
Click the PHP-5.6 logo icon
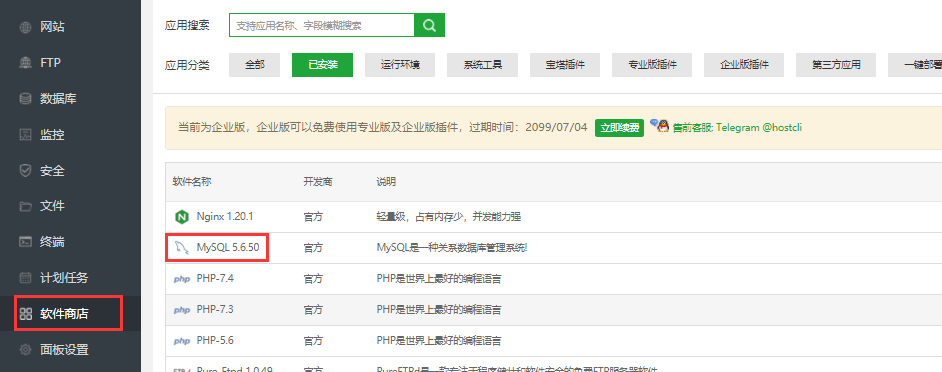[x=181, y=341]
